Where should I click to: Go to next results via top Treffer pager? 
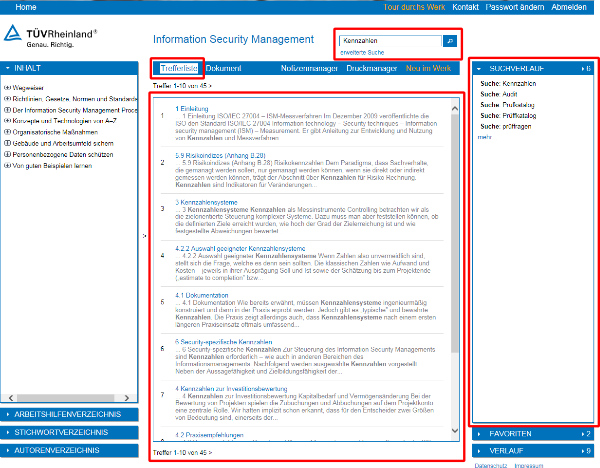[210, 86]
